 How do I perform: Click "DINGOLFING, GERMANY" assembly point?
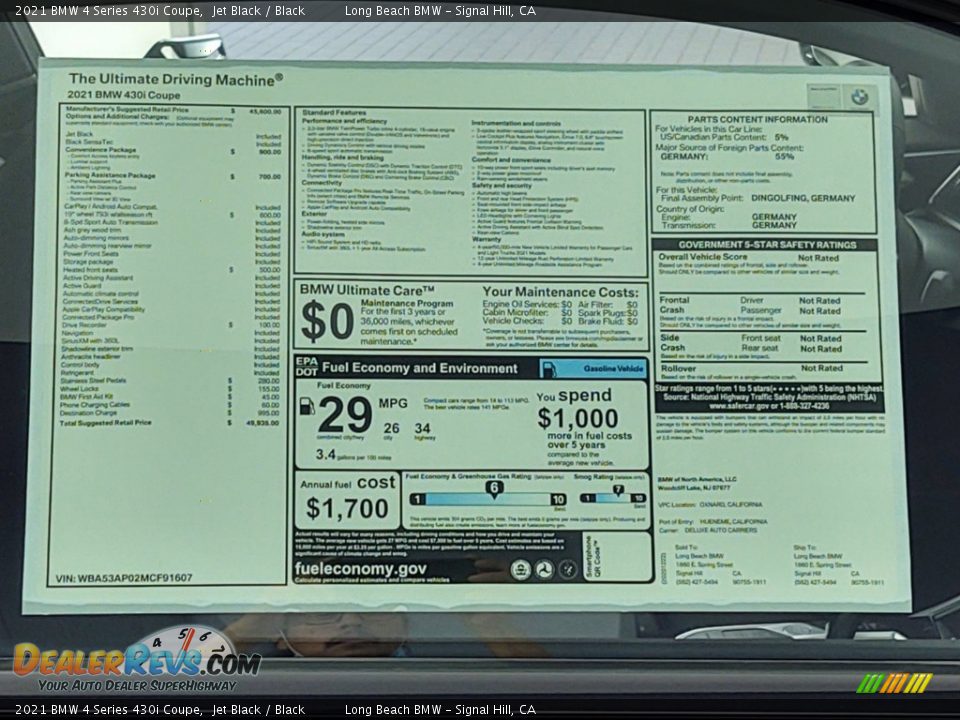[803, 198]
